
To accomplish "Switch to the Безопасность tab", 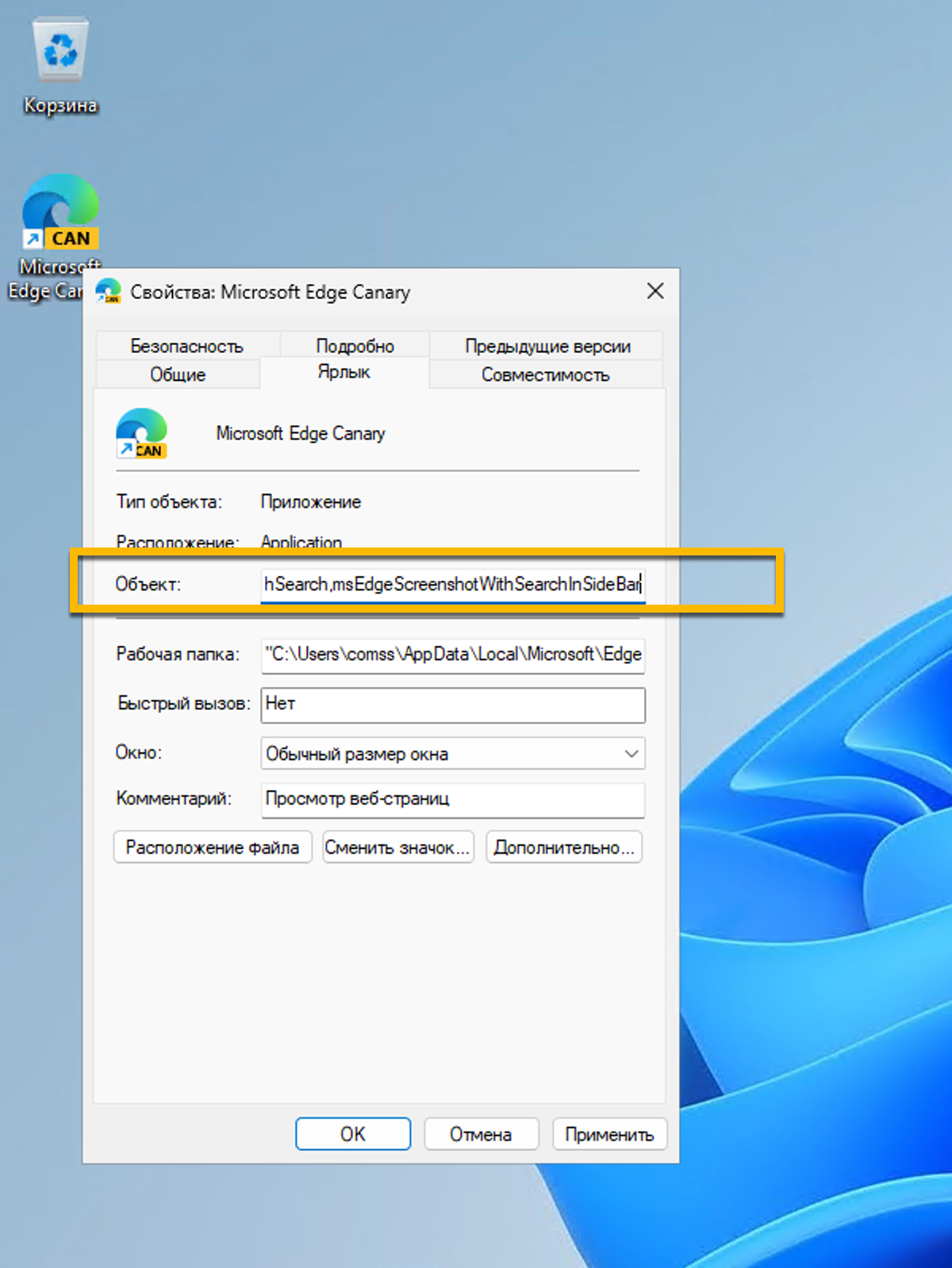I will (187, 346).
